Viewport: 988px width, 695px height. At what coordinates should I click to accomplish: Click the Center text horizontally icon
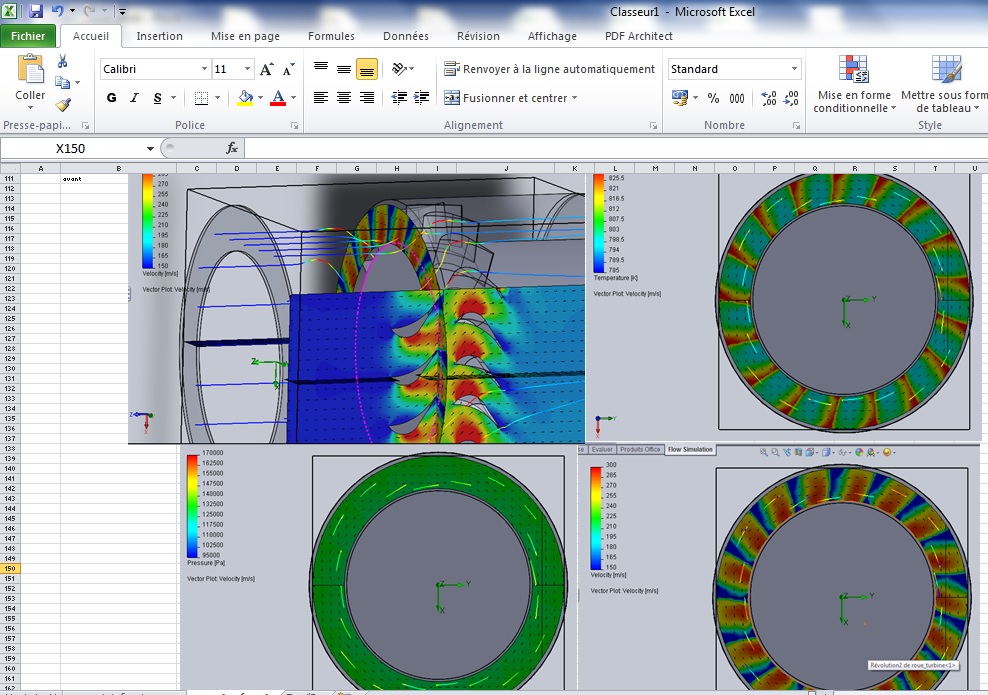tap(344, 98)
